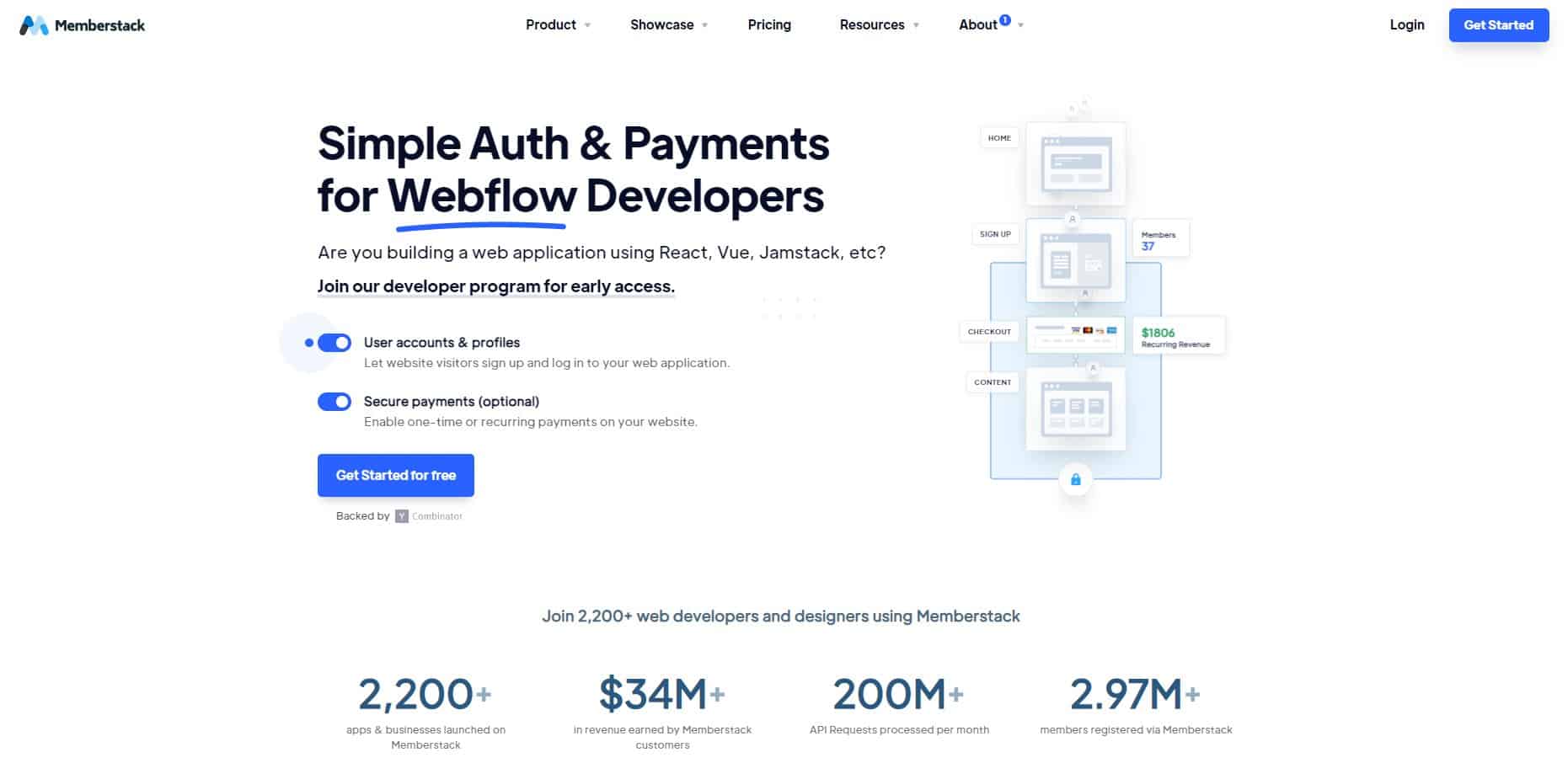Click the Members 37 stat card

click(1160, 238)
